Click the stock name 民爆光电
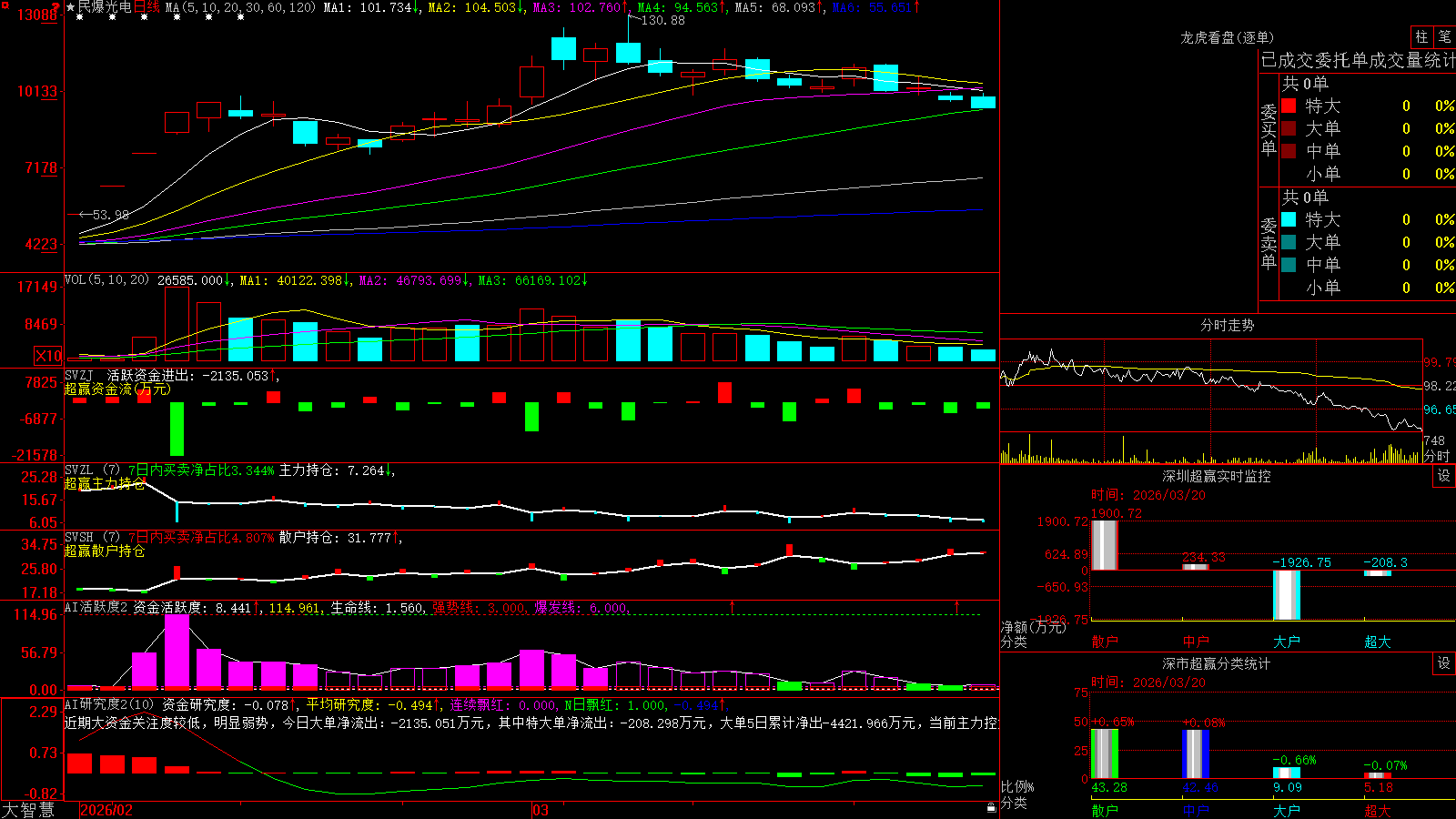Screen dimensions: 1456x819 point(105,7)
